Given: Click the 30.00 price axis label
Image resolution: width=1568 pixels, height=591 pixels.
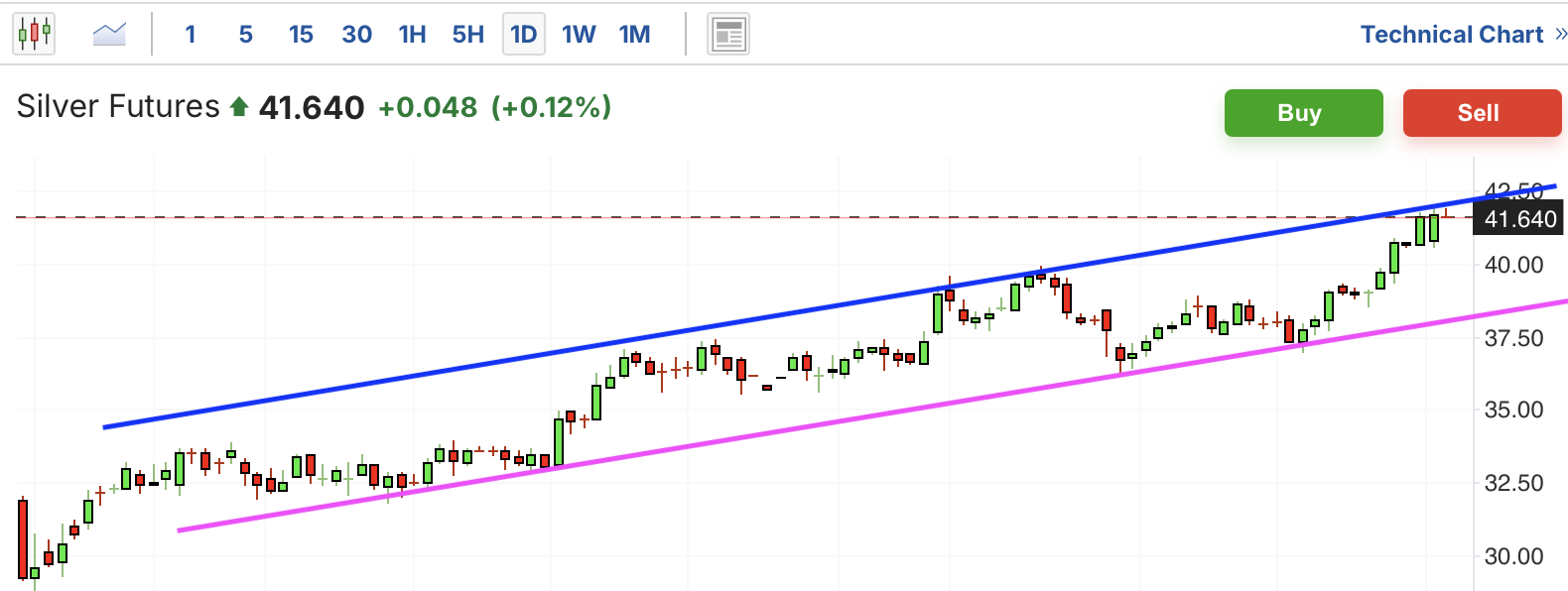Looking at the screenshot, I should coord(1513,556).
